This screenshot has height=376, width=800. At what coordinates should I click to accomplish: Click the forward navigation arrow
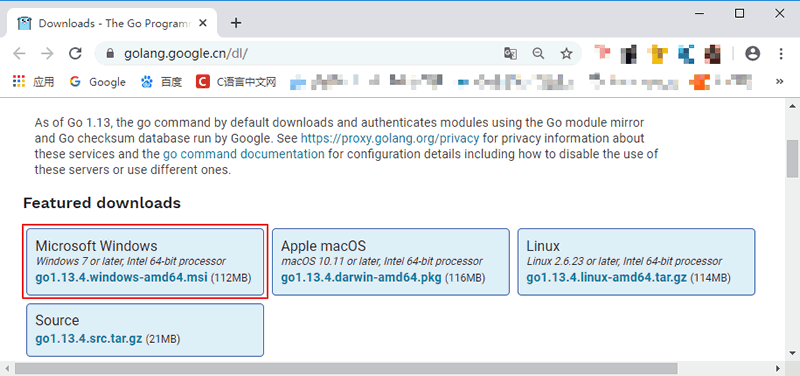47,54
